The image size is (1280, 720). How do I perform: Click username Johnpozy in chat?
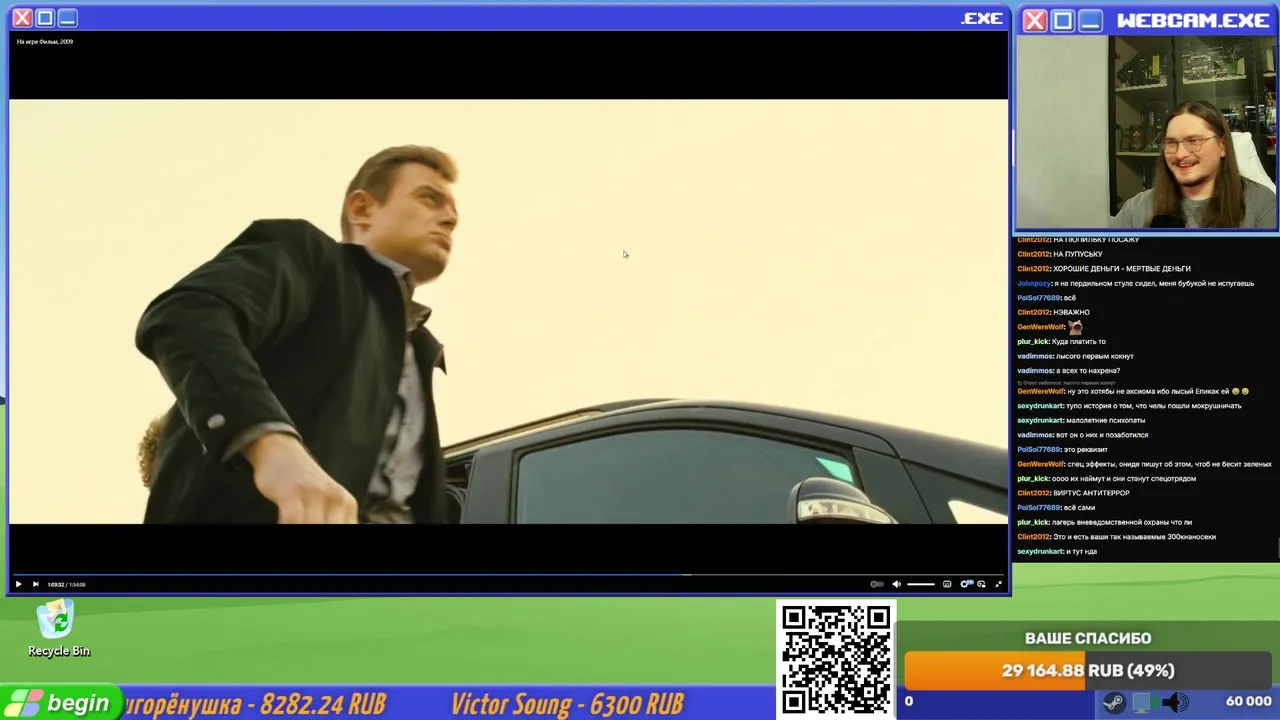click(x=1034, y=283)
